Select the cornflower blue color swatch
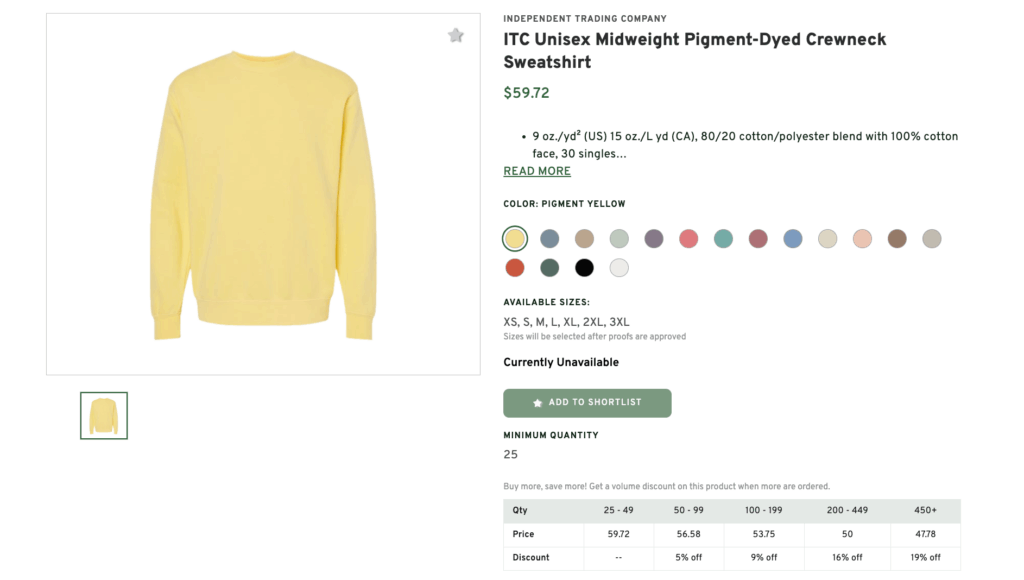The image size is (1024, 580). click(x=792, y=238)
